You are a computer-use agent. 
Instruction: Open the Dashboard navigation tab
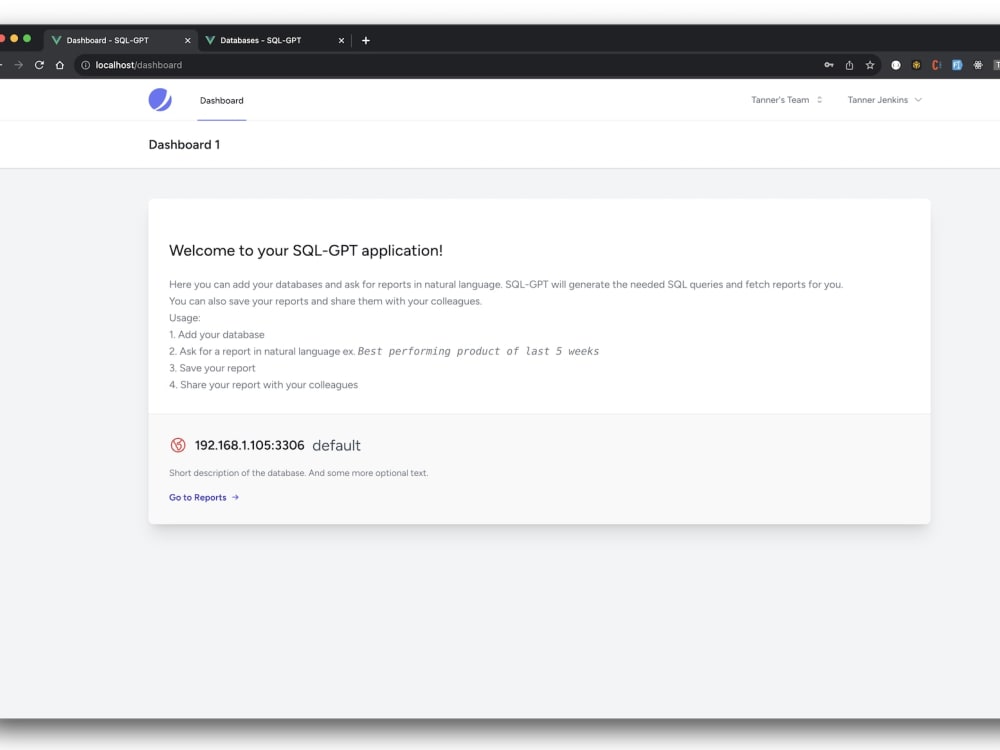[x=221, y=100]
